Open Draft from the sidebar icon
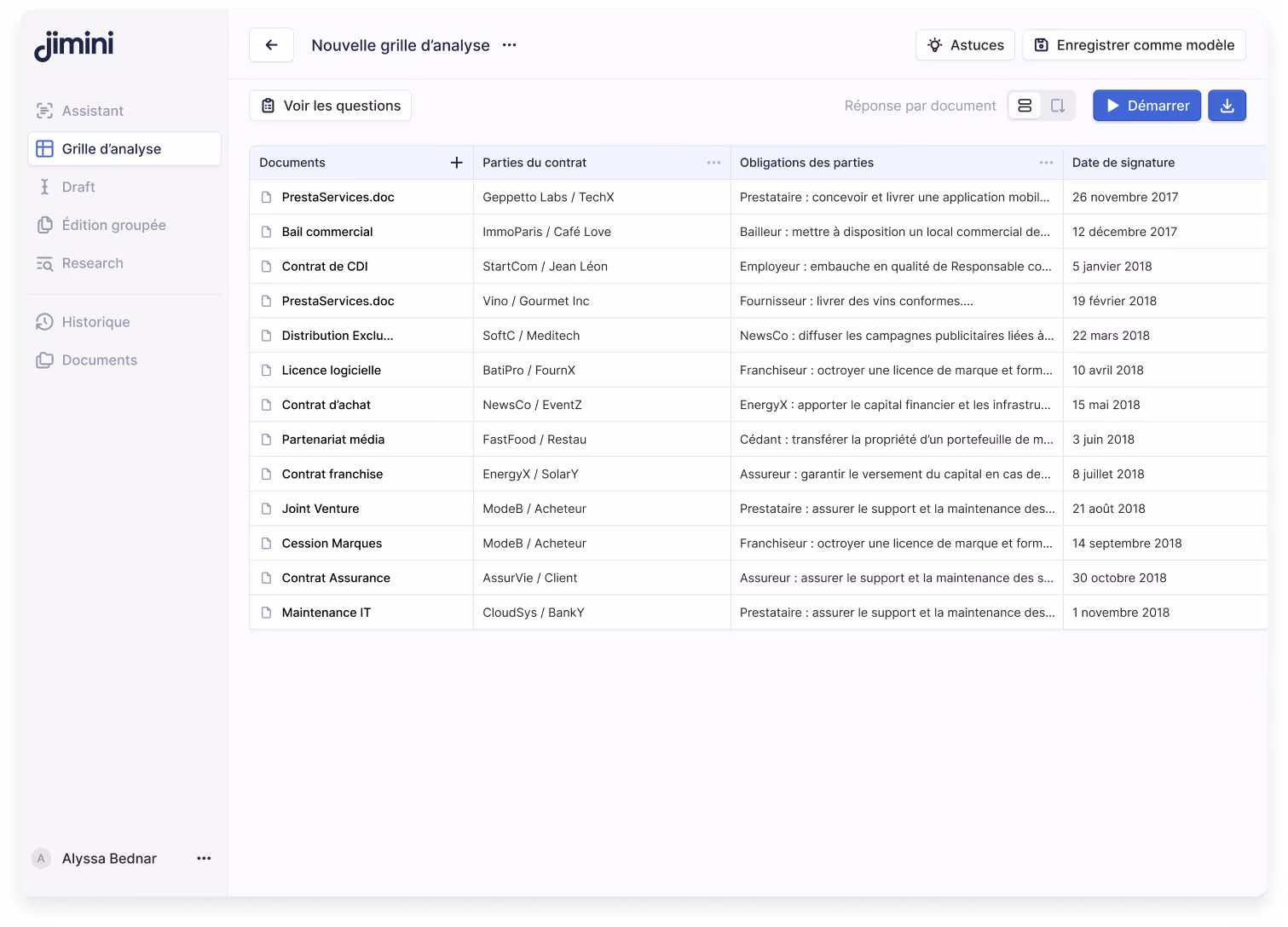 pyautogui.click(x=43, y=187)
